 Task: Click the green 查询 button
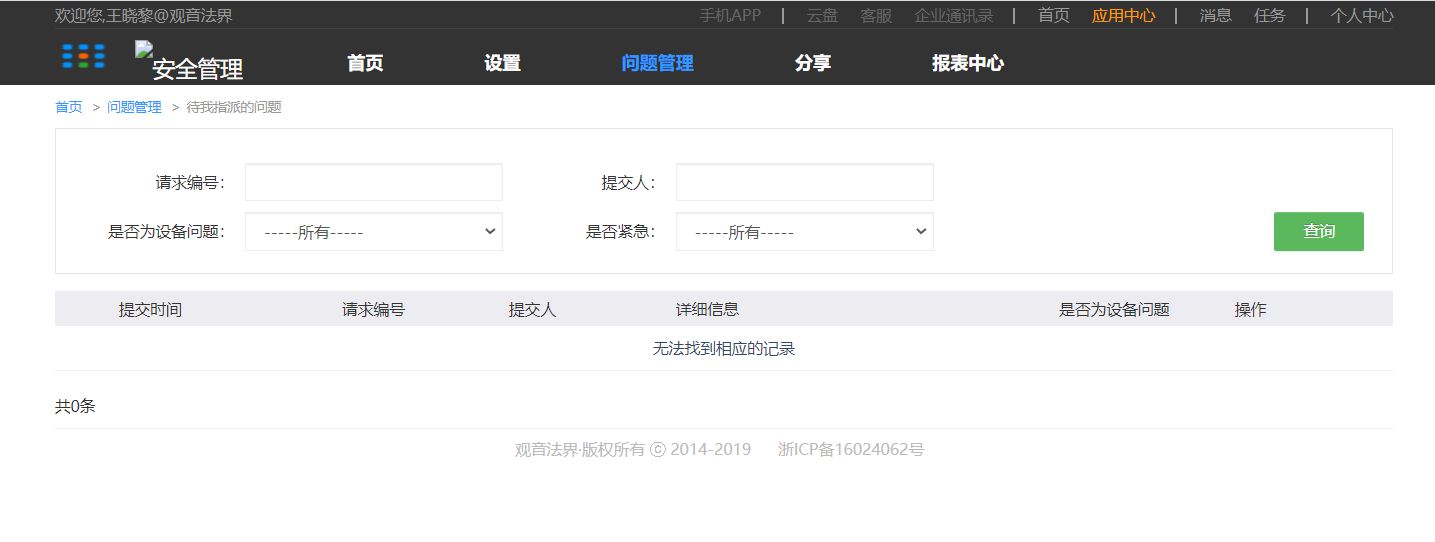coord(1319,231)
